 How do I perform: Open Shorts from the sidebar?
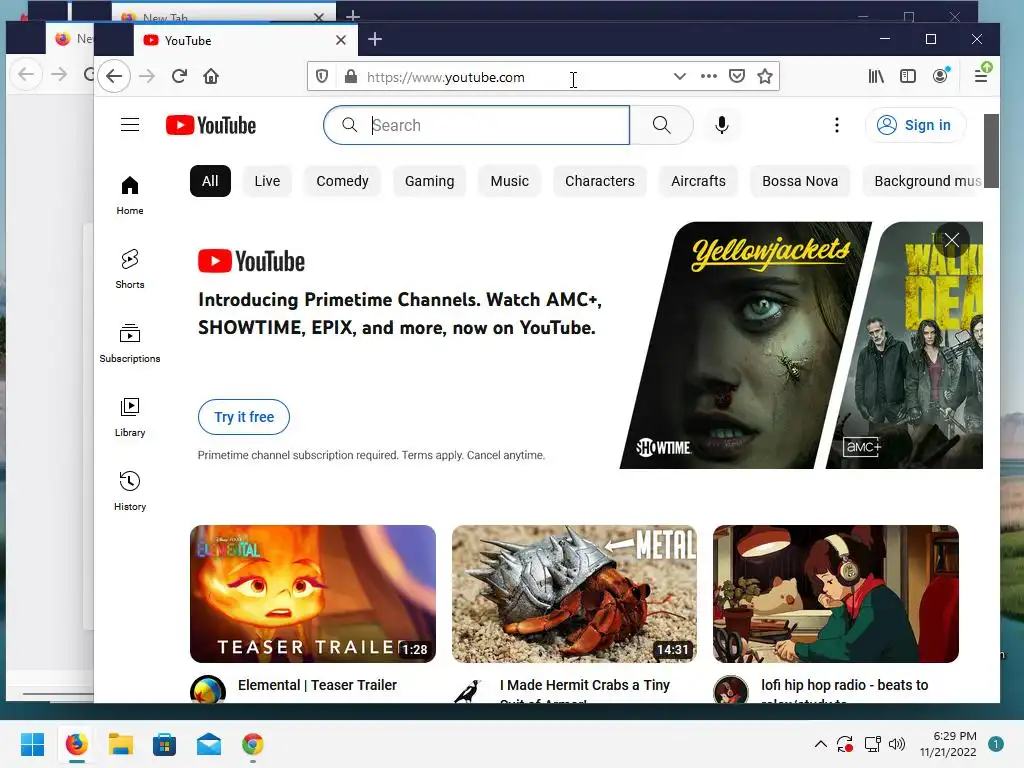[x=130, y=269]
